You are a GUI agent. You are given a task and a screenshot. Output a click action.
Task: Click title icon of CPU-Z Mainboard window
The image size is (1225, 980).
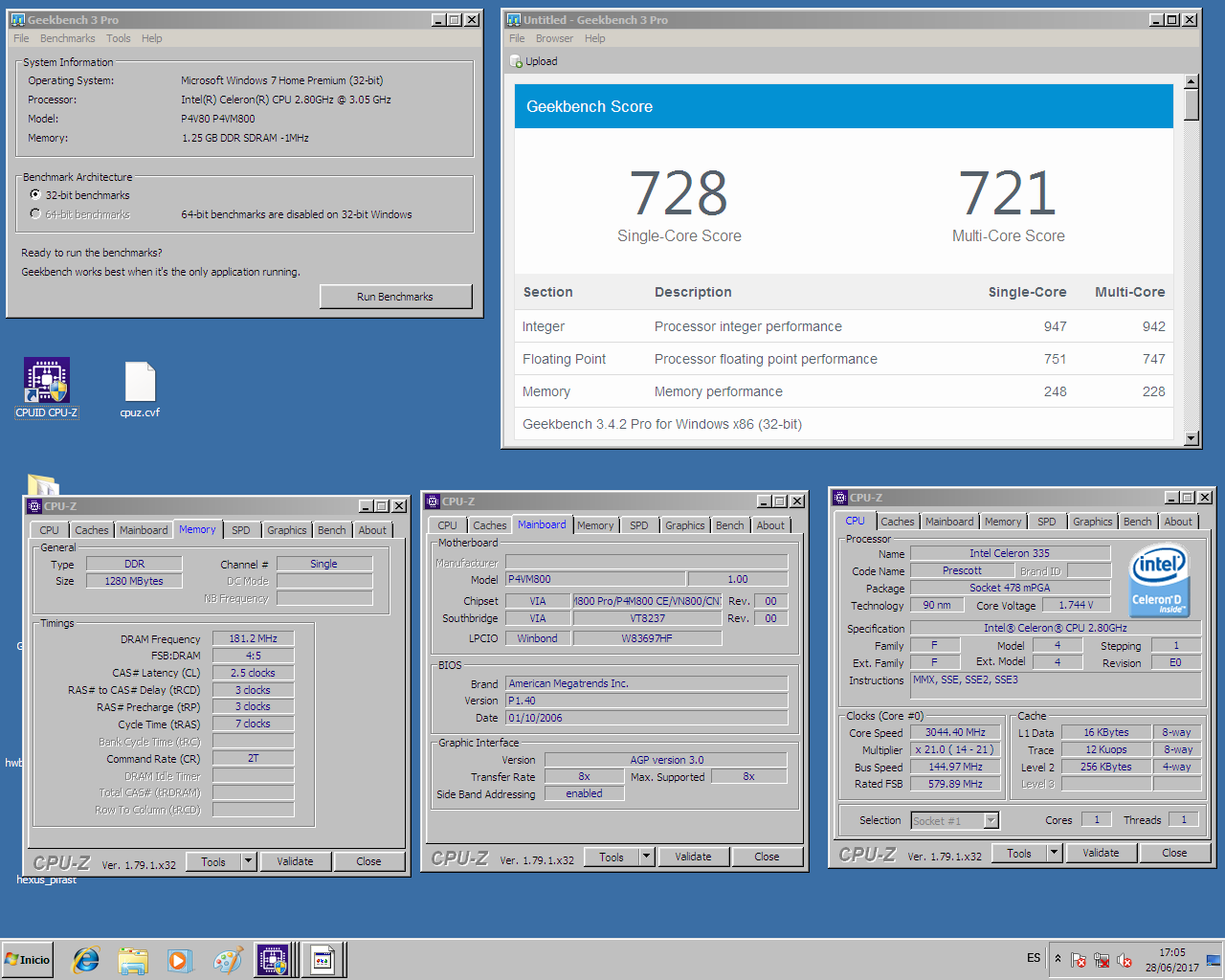click(x=433, y=501)
